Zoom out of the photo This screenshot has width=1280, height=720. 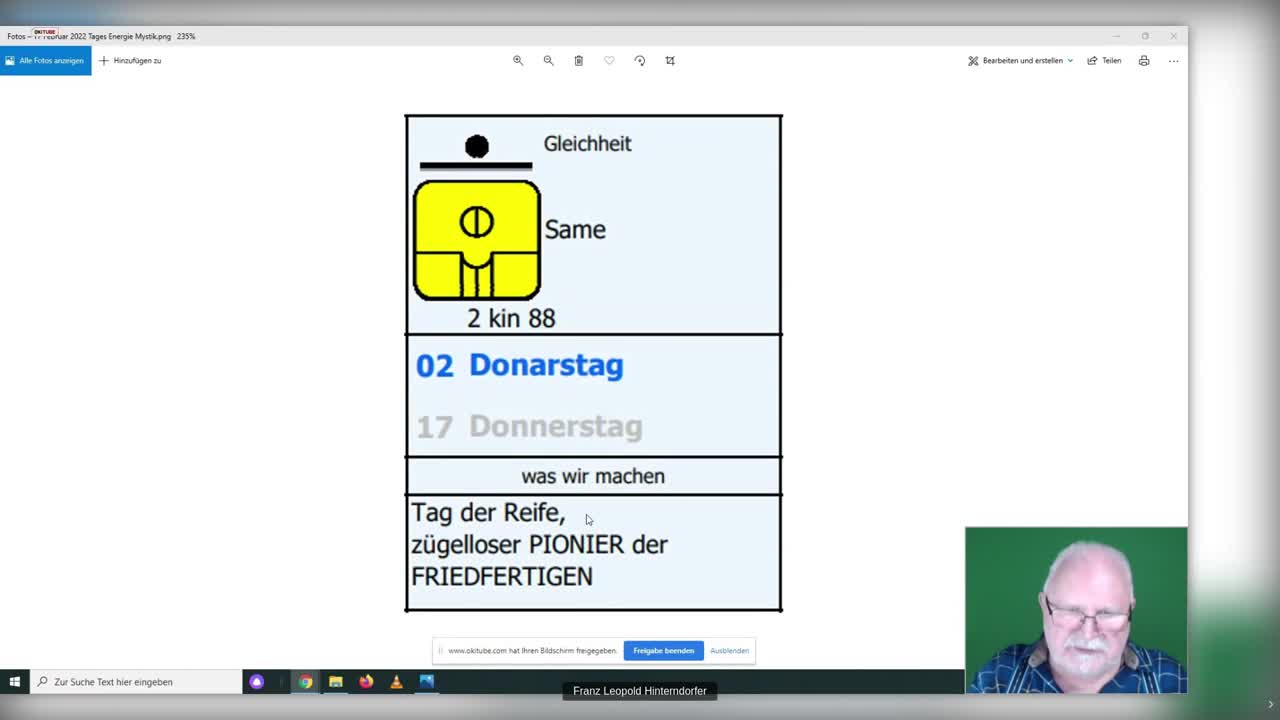click(548, 60)
